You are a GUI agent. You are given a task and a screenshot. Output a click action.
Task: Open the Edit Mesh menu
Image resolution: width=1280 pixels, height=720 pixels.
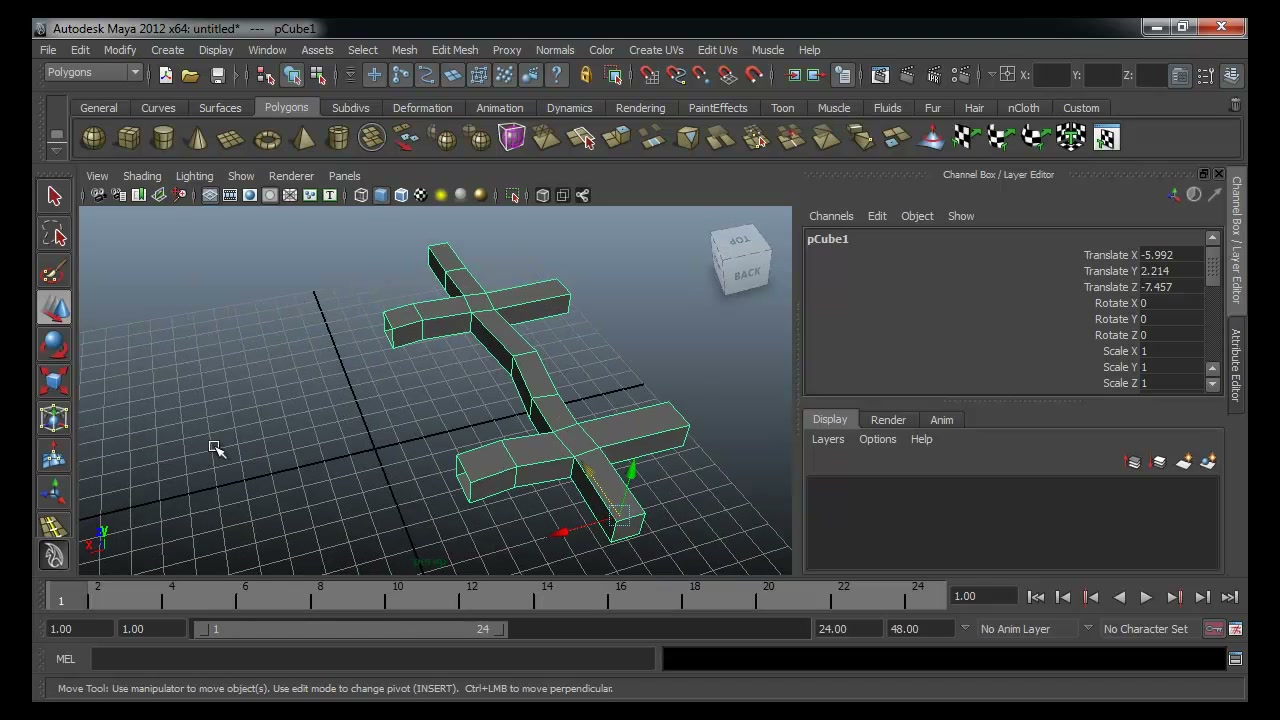455,50
